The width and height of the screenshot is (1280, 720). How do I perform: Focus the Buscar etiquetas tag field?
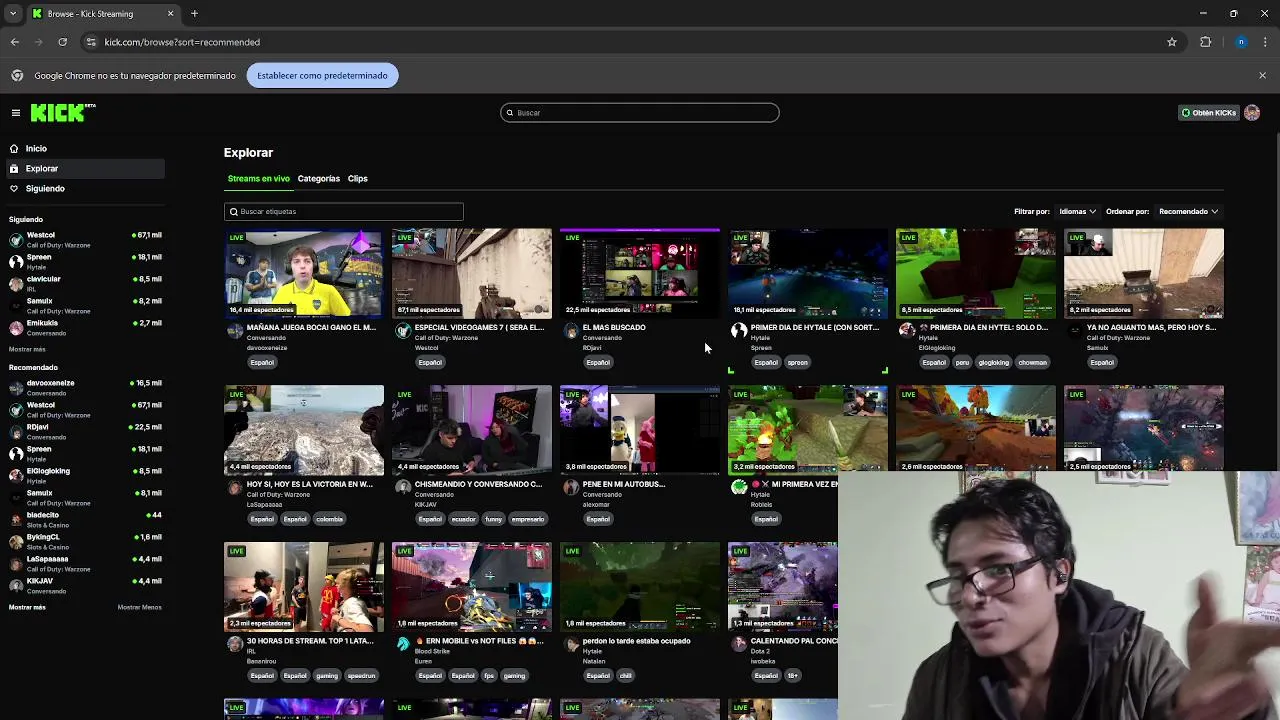344,212
